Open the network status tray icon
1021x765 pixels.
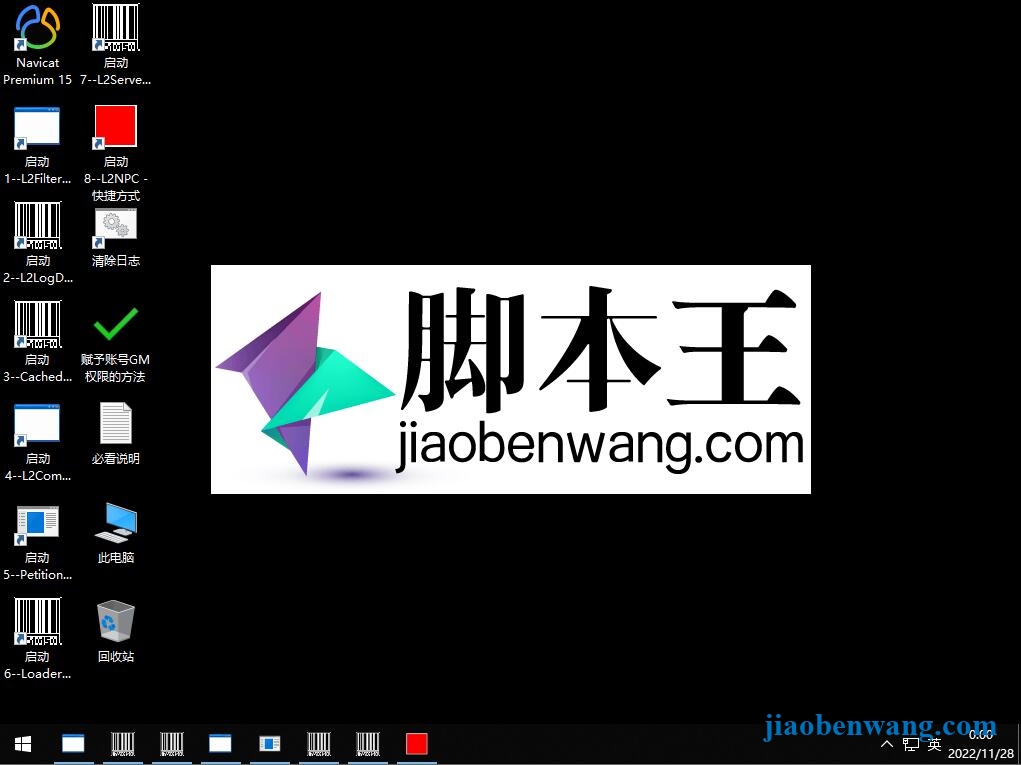point(911,744)
